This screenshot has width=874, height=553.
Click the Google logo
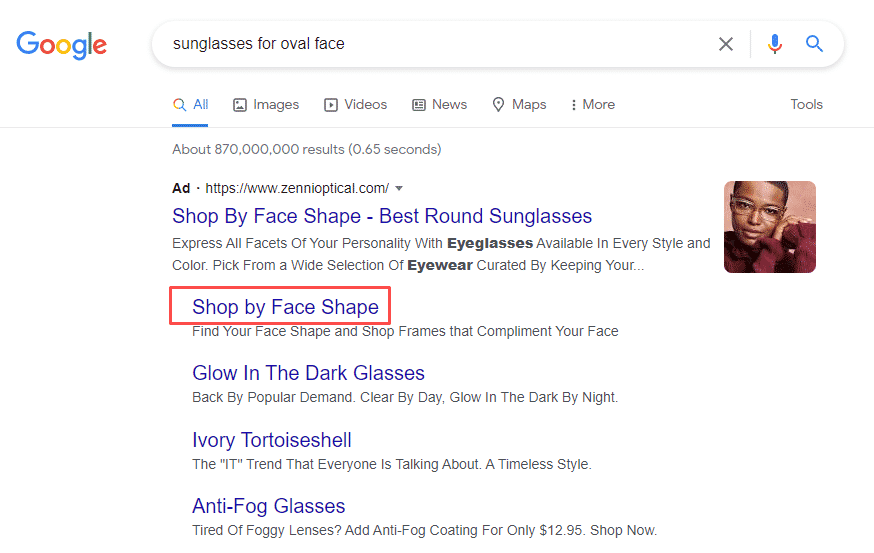tap(62, 45)
